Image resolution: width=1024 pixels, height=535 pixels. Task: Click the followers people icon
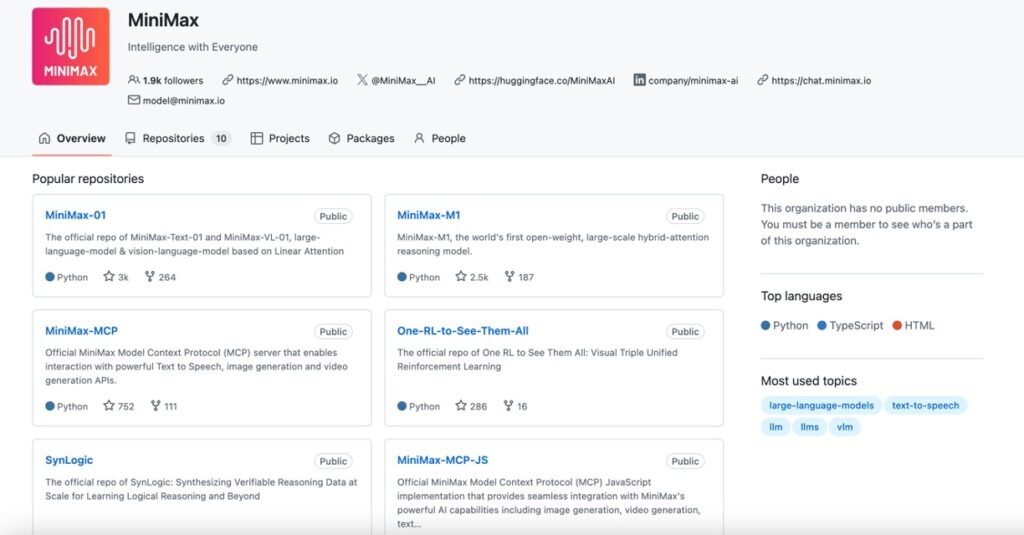pos(134,80)
